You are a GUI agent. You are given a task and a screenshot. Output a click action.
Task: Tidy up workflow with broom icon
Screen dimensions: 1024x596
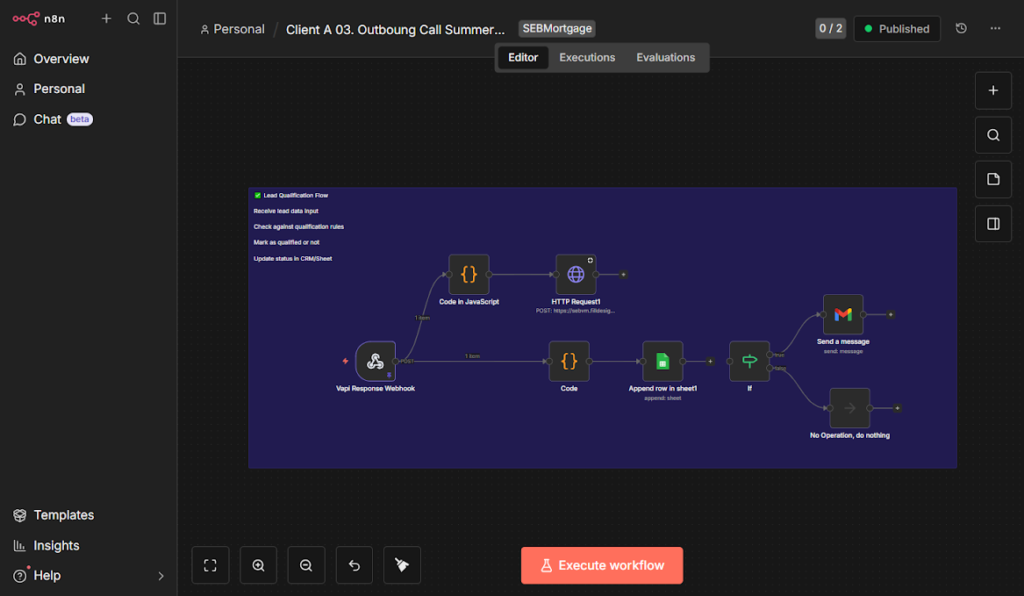click(402, 565)
